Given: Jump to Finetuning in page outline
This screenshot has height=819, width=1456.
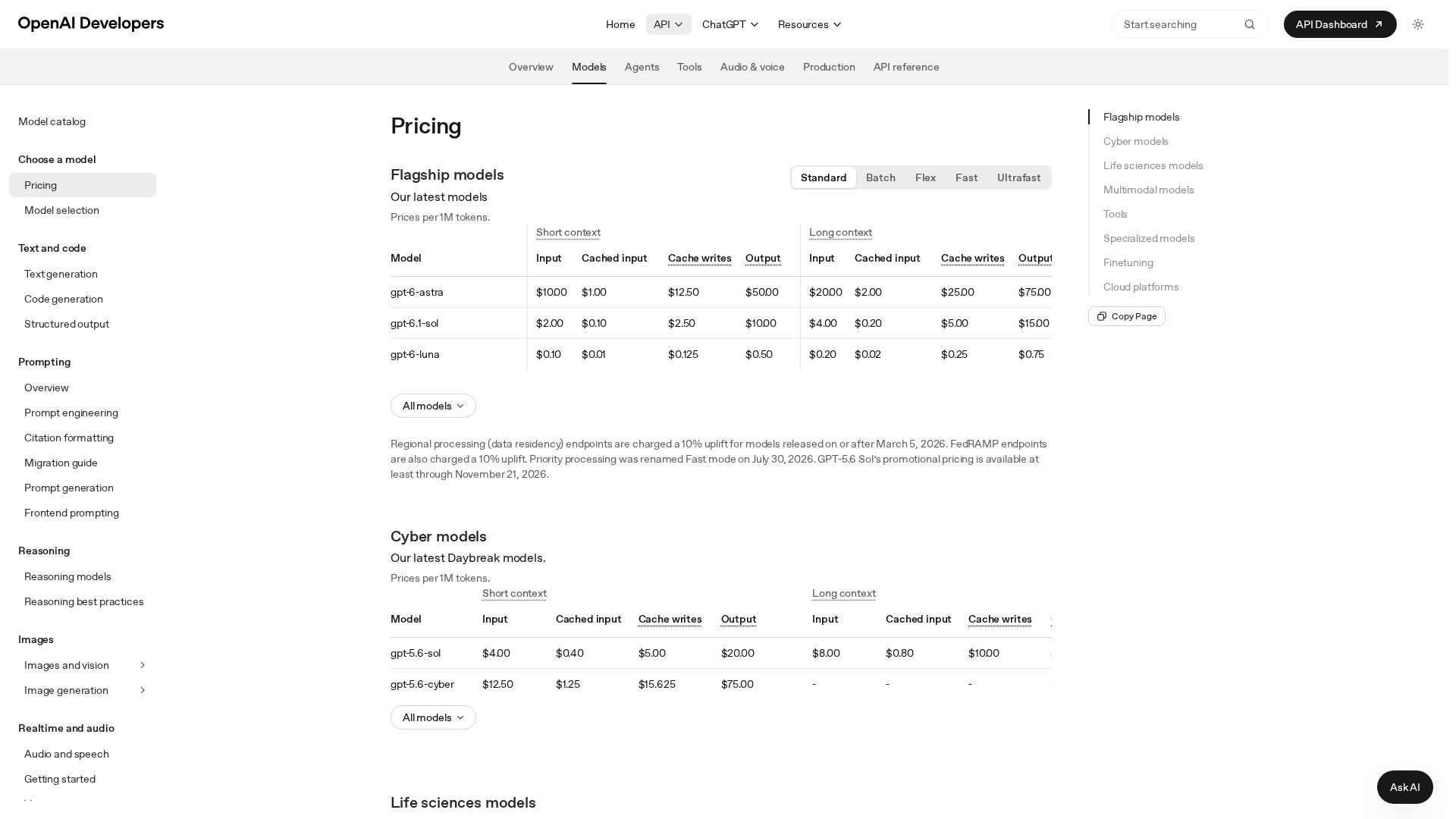Looking at the screenshot, I should [1128, 262].
